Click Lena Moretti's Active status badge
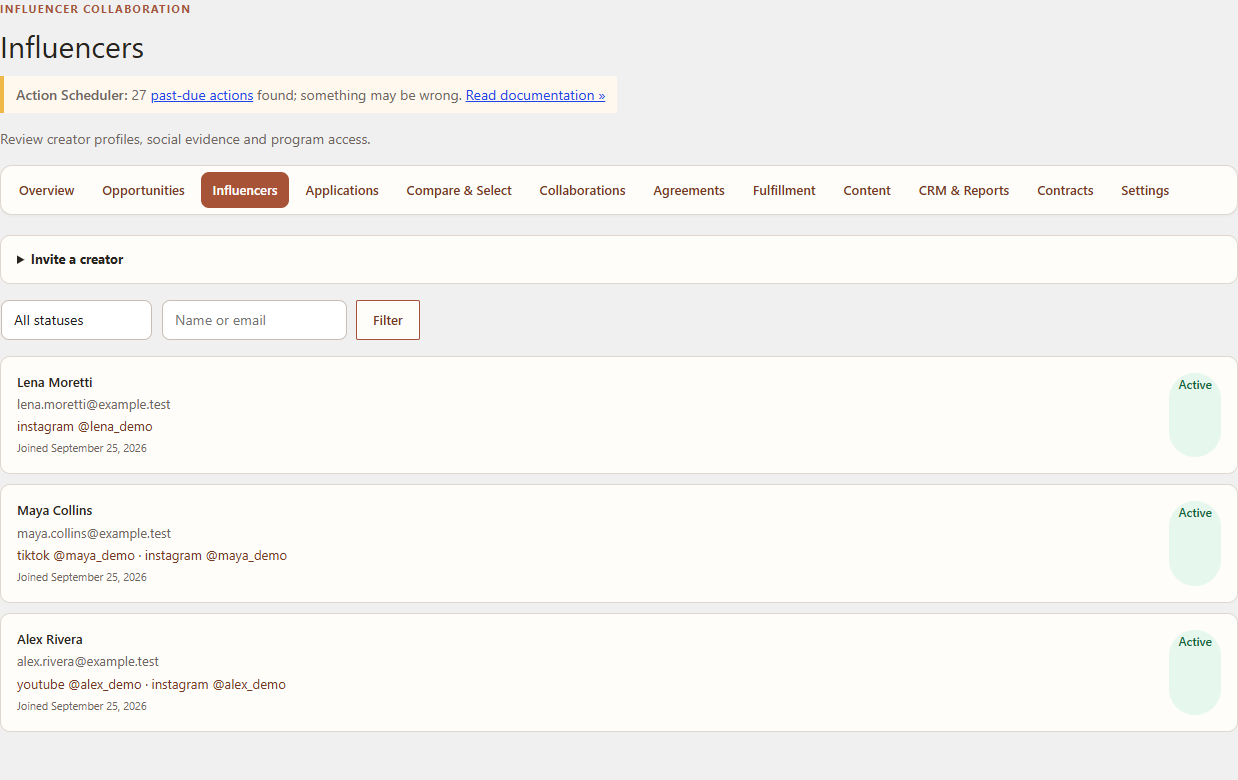This screenshot has height=780, width=1238. point(1195,415)
